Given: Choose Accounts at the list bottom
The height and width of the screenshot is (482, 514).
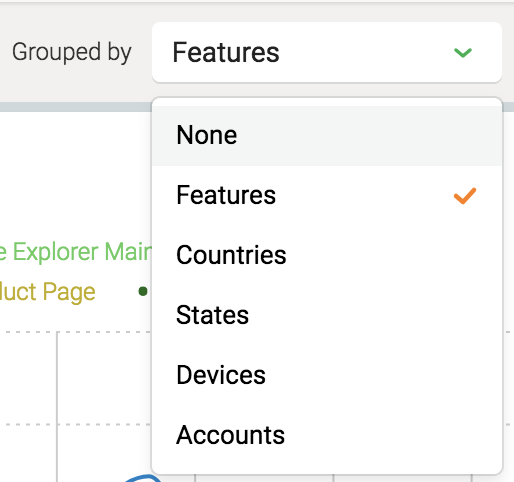Looking at the screenshot, I should (327, 435).
